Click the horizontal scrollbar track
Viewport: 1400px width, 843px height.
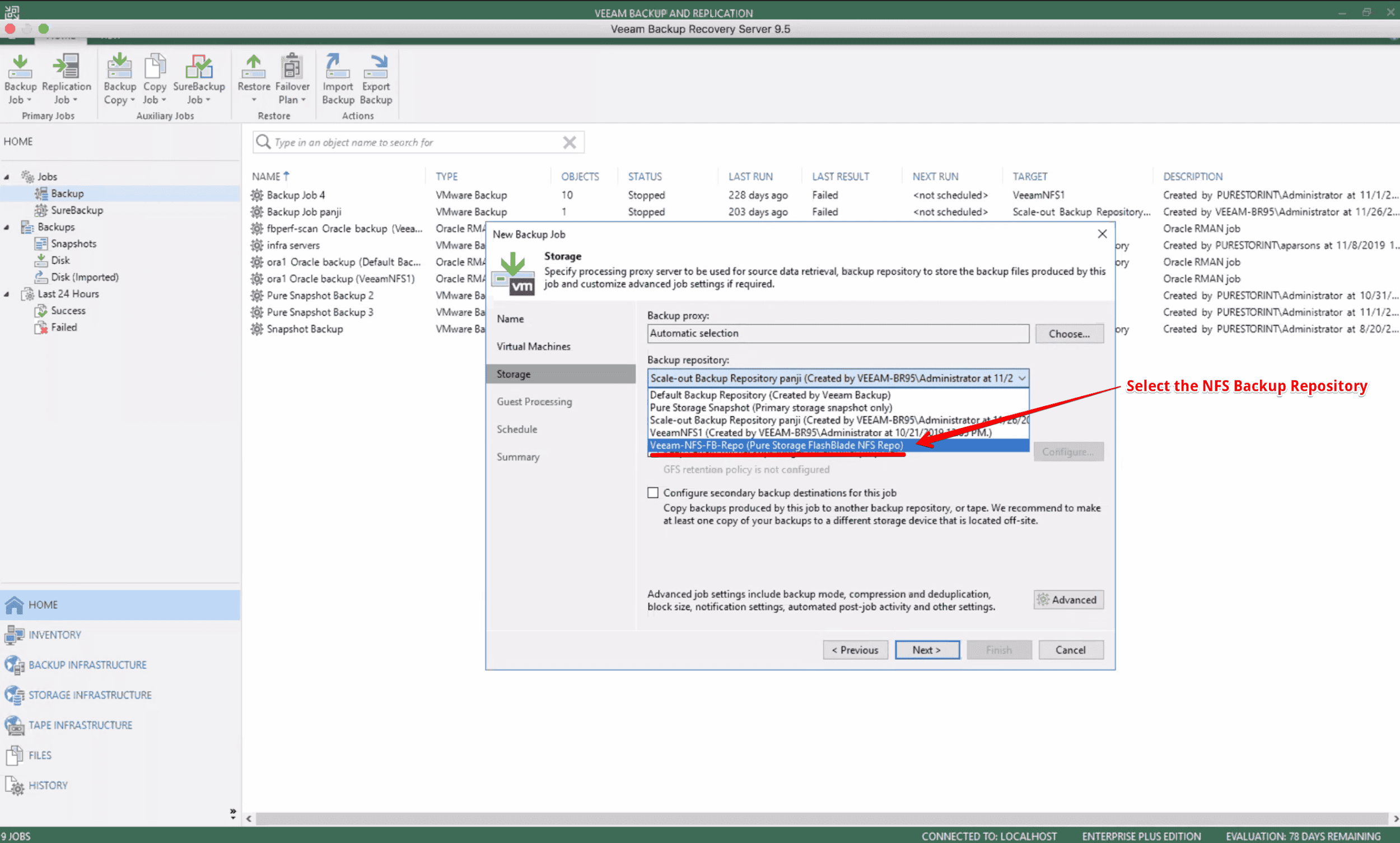pyautogui.click(x=822, y=818)
